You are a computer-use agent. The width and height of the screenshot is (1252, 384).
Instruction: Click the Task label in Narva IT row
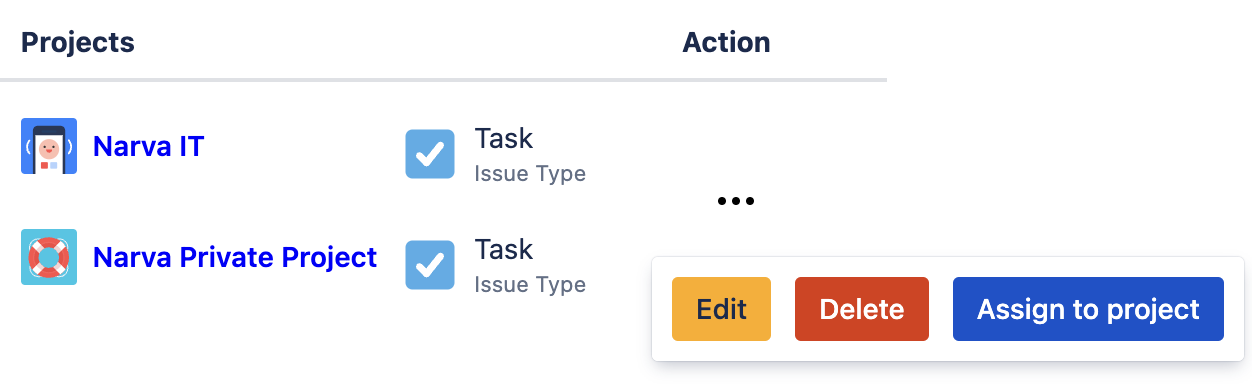coord(504,138)
